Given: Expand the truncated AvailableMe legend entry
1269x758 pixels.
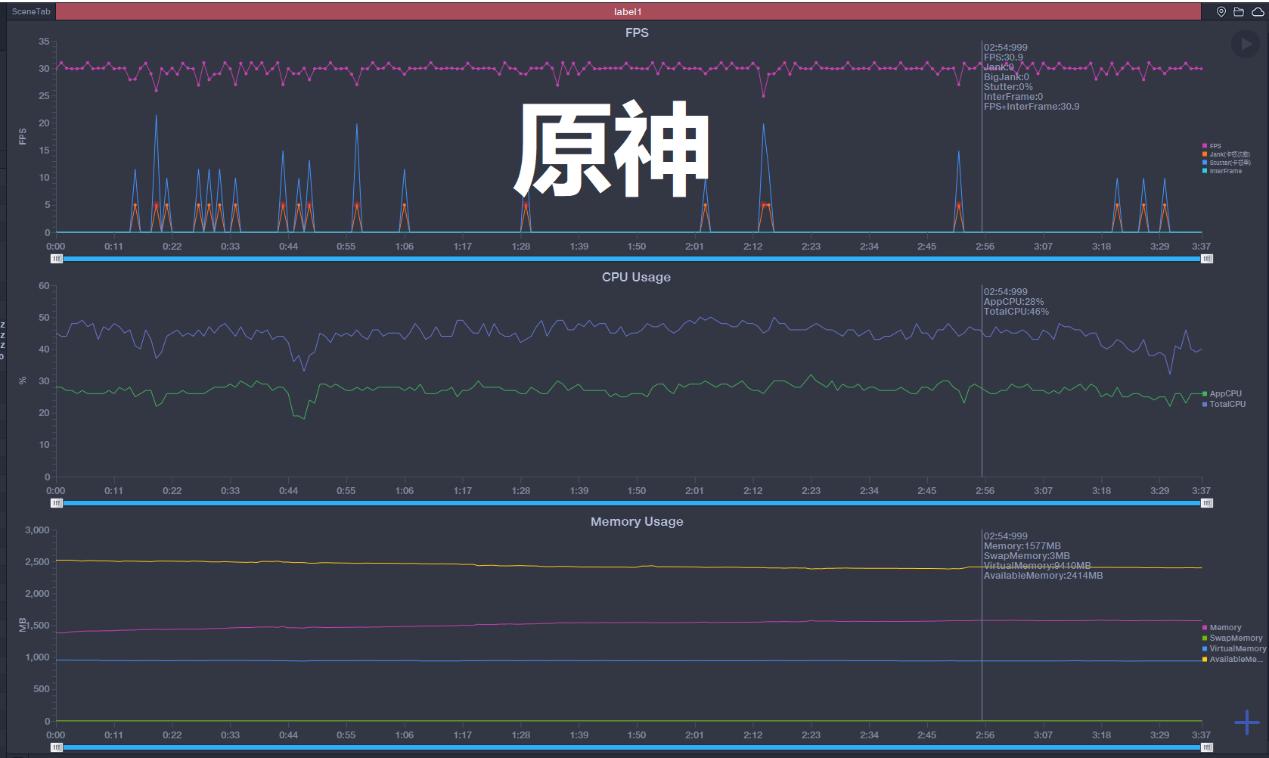Looking at the screenshot, I should [x=1232, y=658].
